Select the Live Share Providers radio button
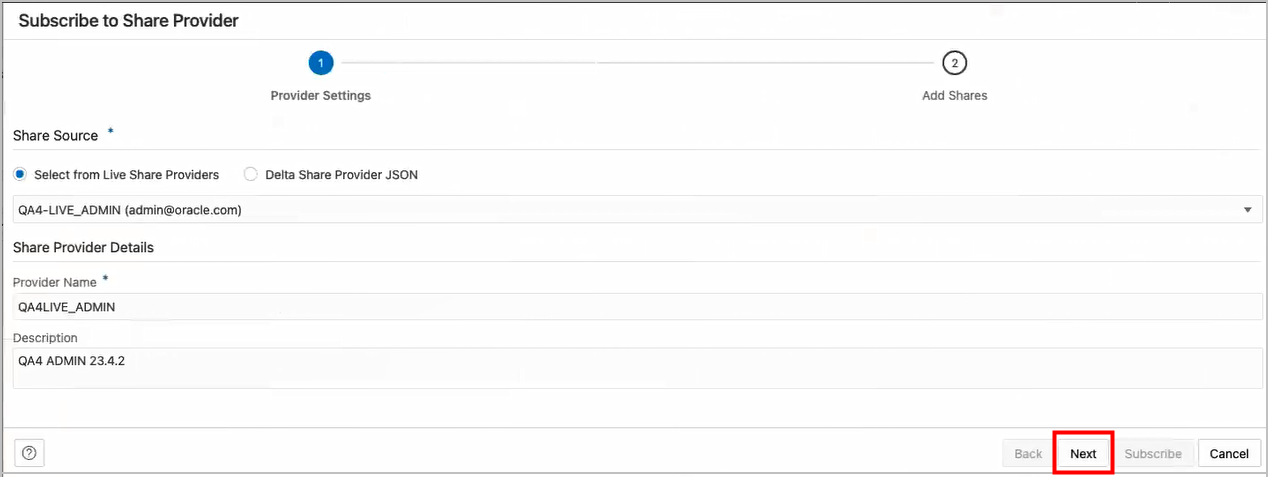Viewport: 1268px width, 477px height. pos(21,174)
